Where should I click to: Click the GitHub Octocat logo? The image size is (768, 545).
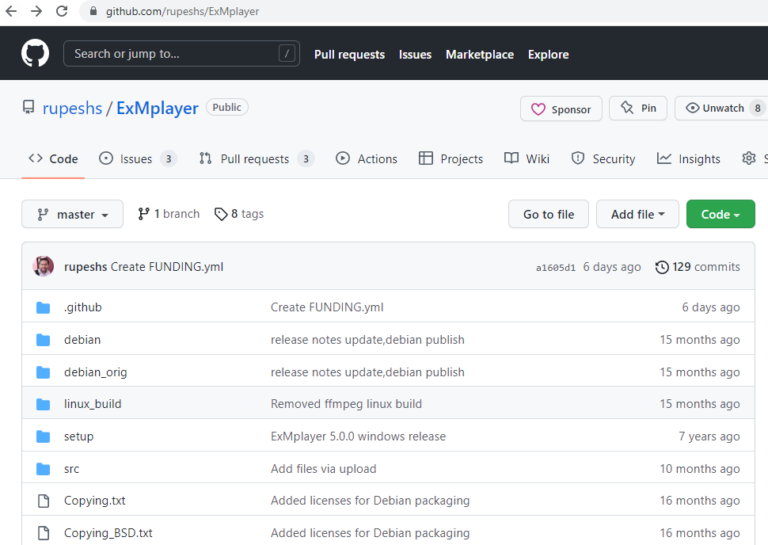coord(35,54)
